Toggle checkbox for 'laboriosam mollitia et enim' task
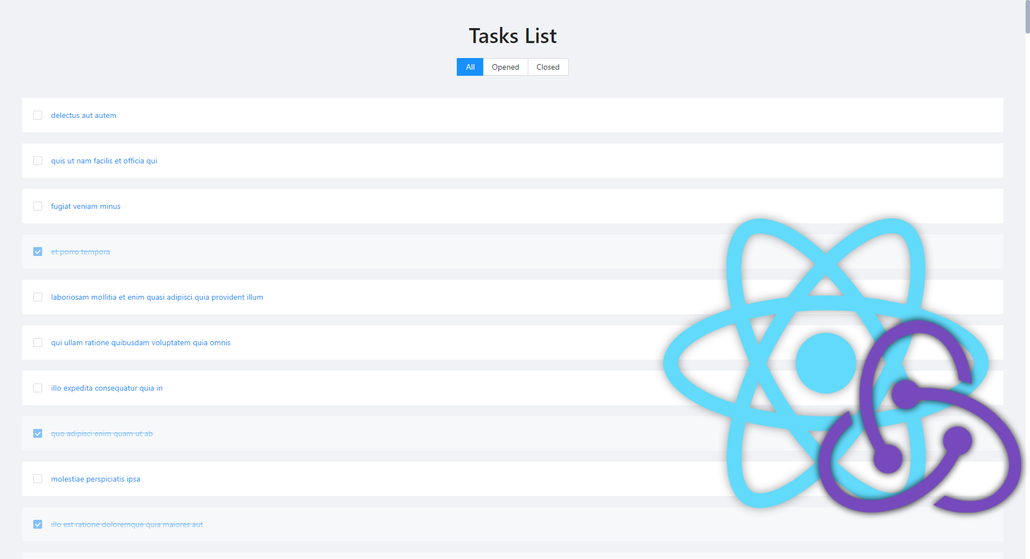The height and width of the screenshot is (559, 1030). click(38, 297)
